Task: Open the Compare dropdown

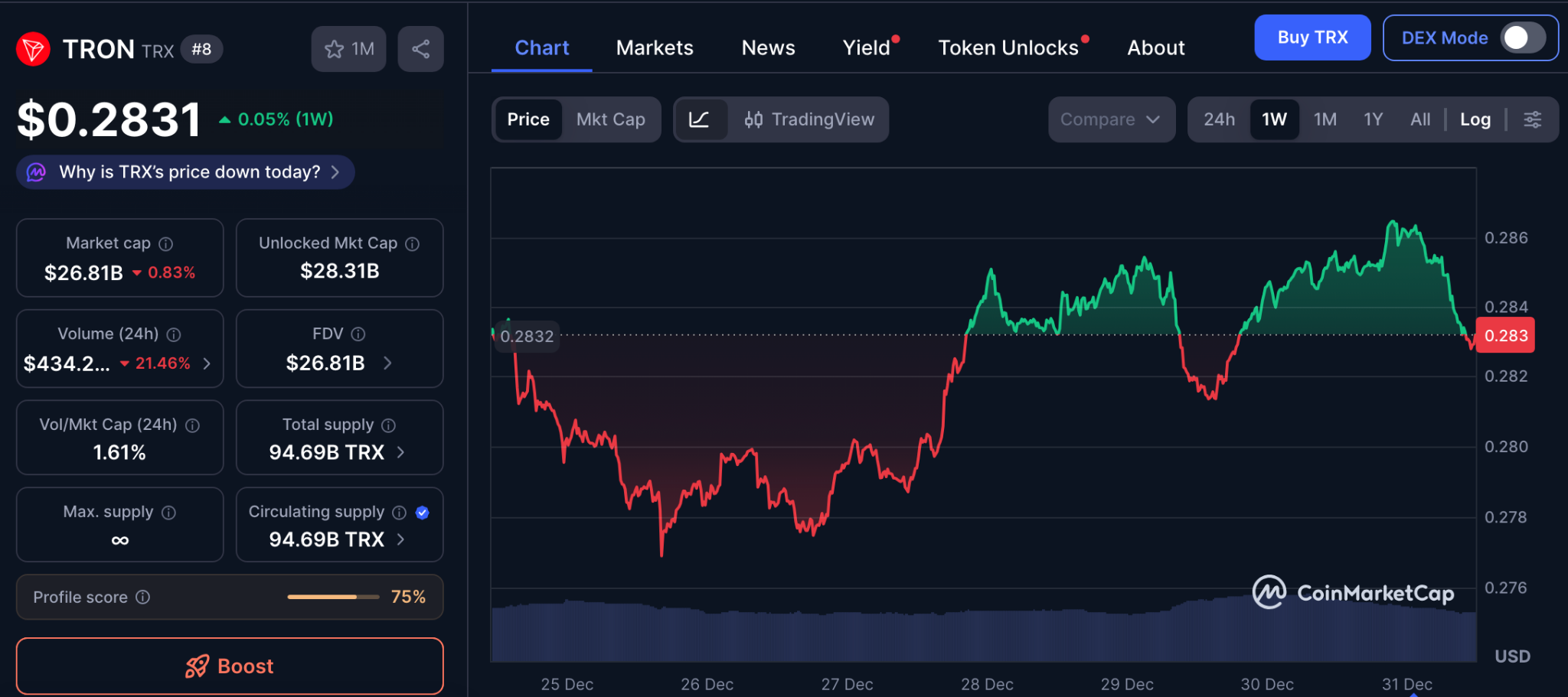Action: (1111, 119)
